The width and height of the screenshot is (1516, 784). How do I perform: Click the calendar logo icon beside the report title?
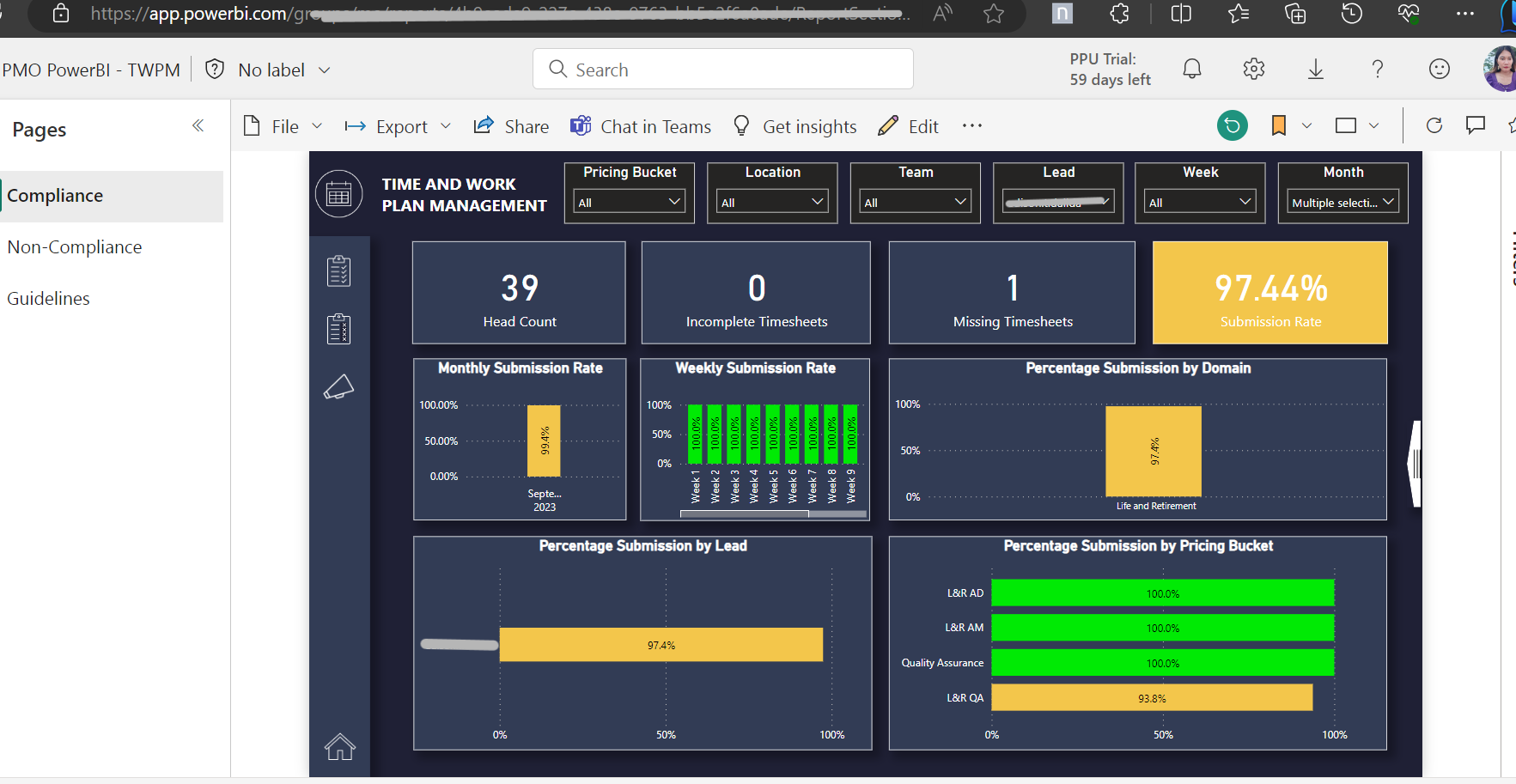[x=338, y=194]
